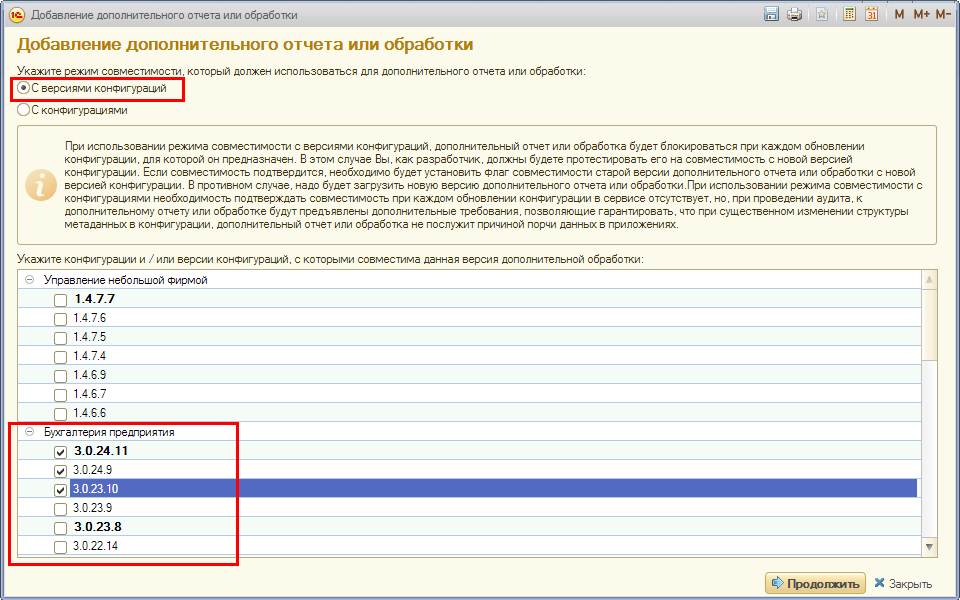Click the 'Продолжить' button

tap(816, 583)
